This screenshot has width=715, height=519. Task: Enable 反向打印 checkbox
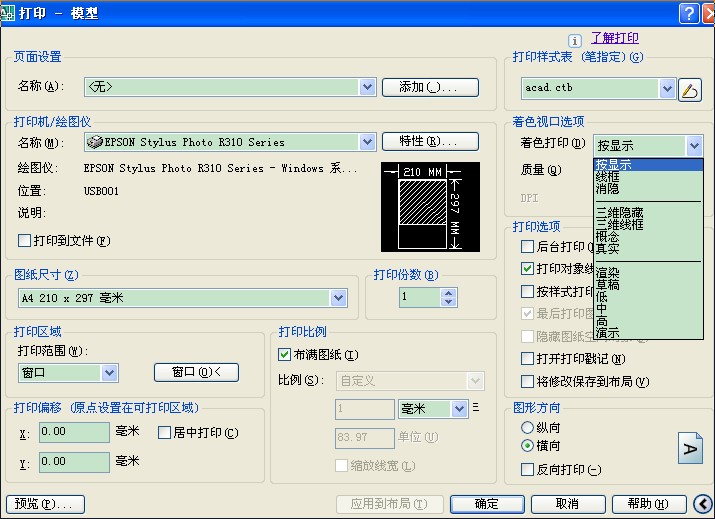[527, 469]
